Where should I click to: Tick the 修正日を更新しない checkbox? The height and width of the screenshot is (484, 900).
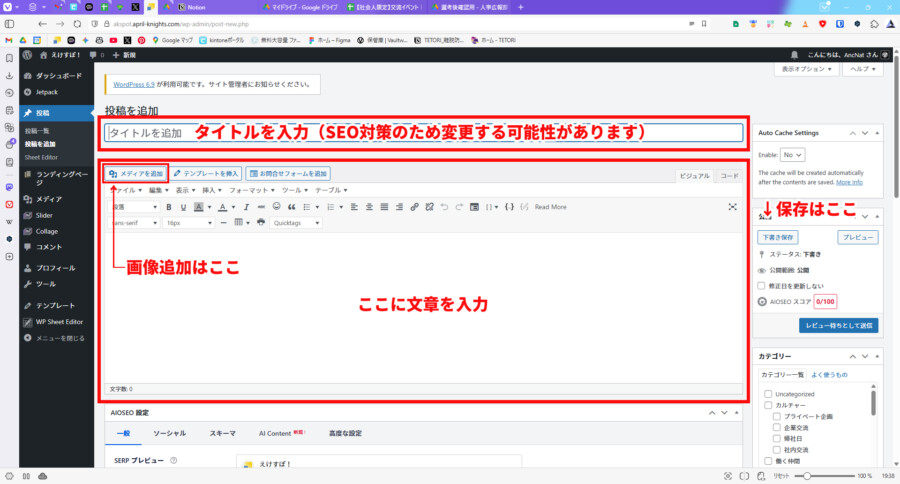point(763,285)
